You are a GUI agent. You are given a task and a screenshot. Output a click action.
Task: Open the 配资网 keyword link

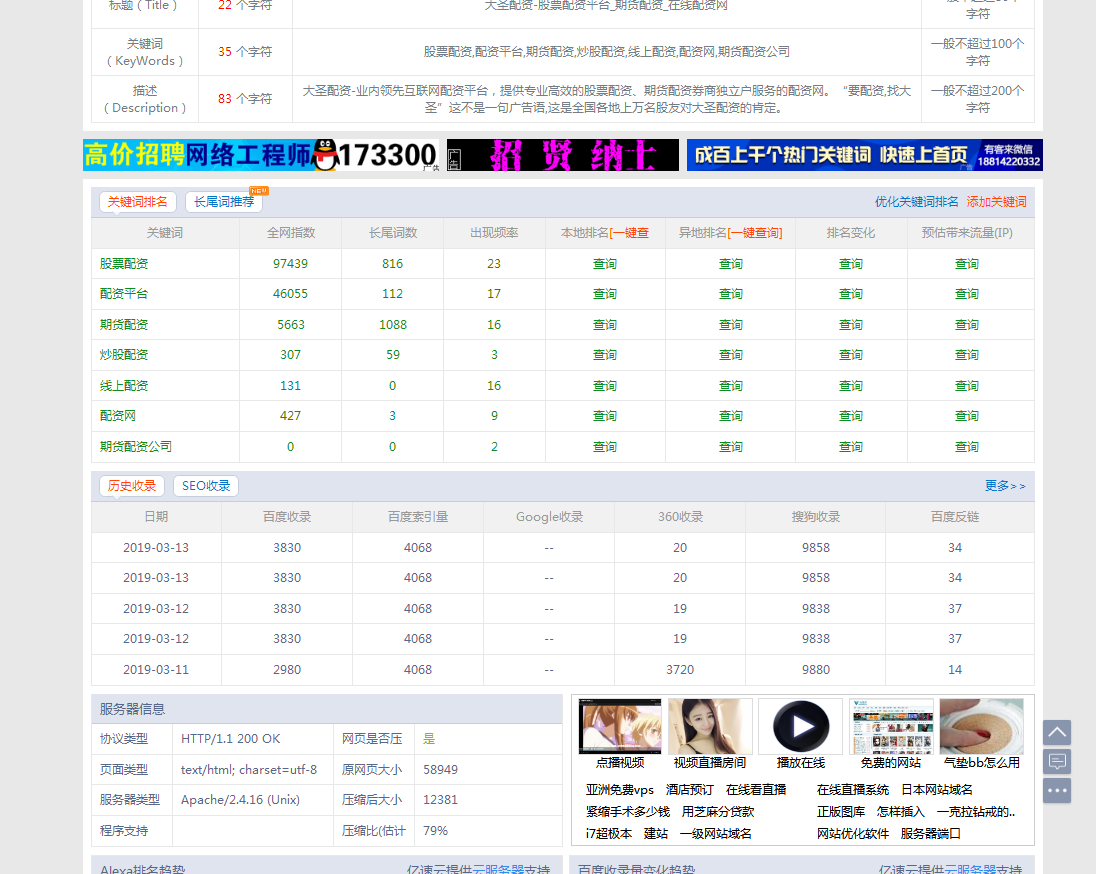tap(117, 415)
